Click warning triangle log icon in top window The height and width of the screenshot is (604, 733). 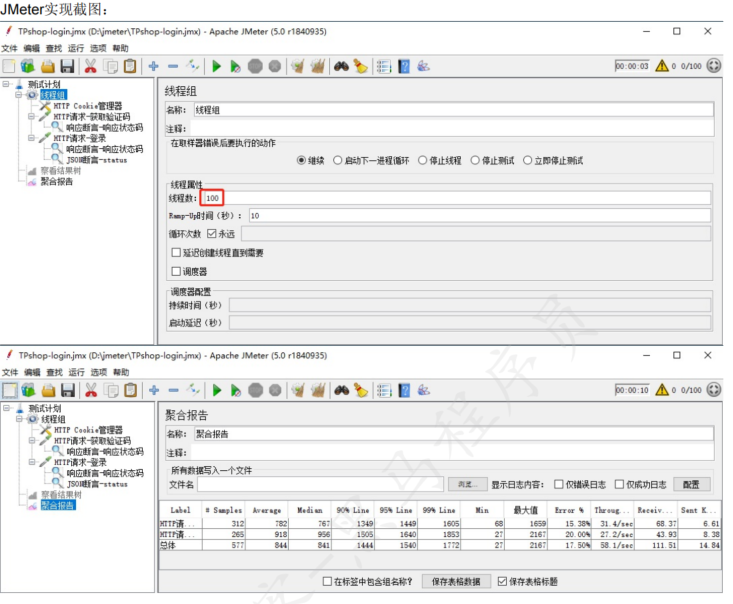pyautogui.click(x=662, y=65)
